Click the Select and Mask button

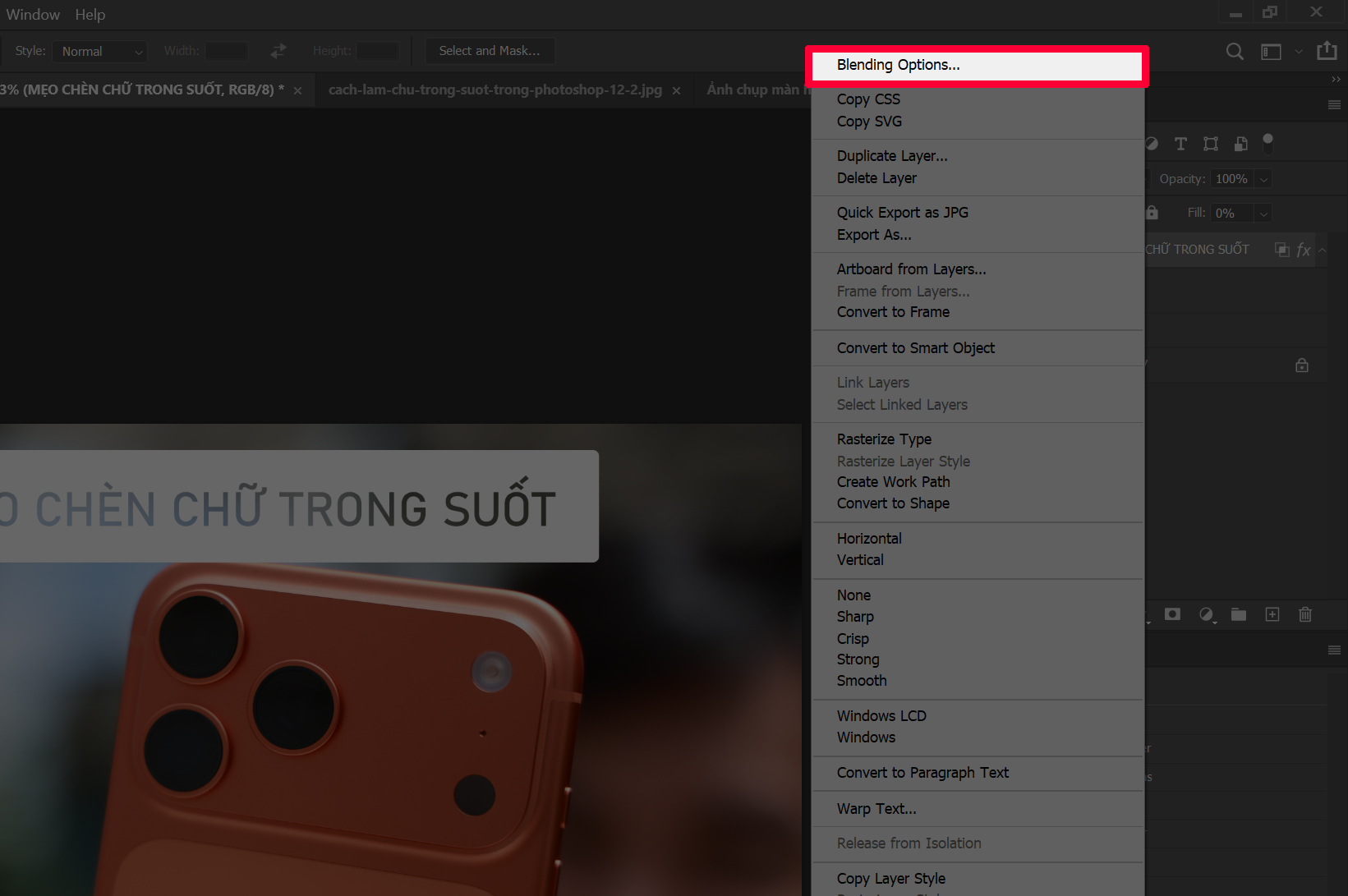click(490, 50)
